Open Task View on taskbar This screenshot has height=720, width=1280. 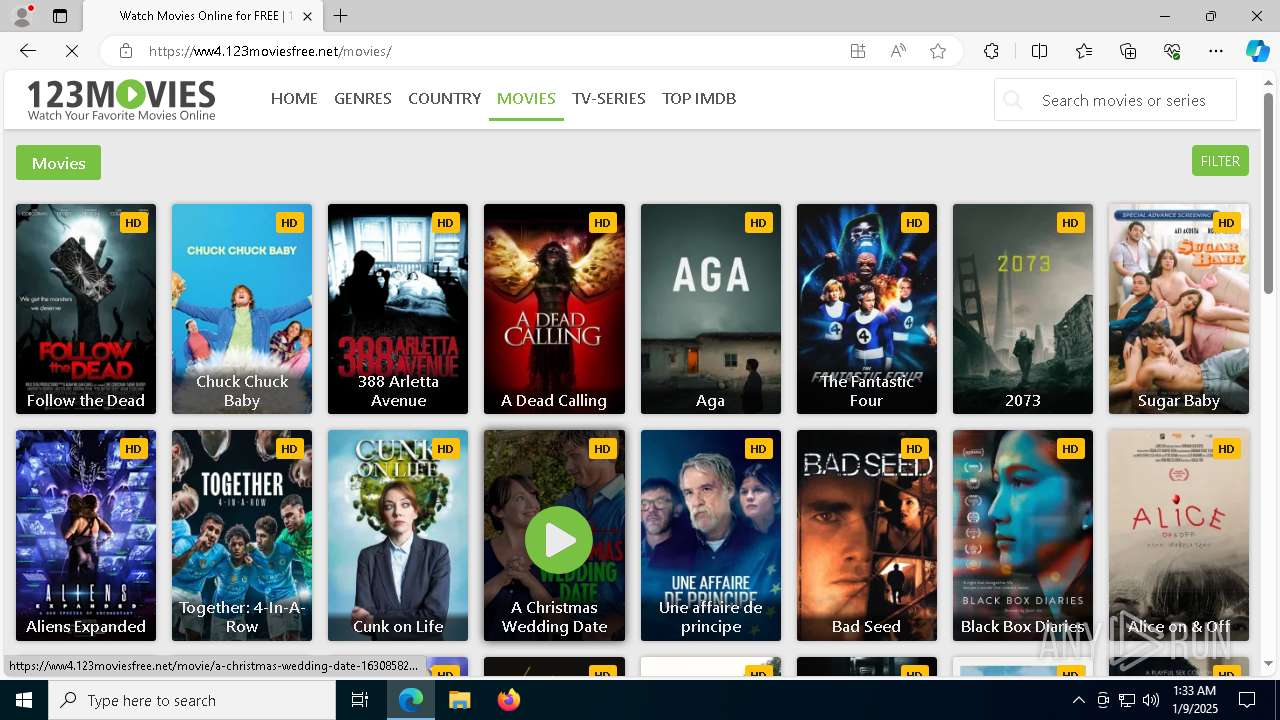pos(360,700)
